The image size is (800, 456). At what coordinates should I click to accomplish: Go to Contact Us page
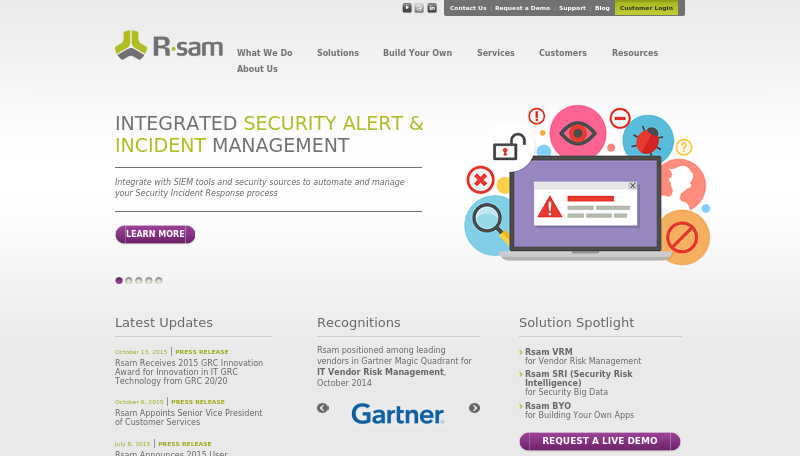pyautogui.click(x=468, y=8)
